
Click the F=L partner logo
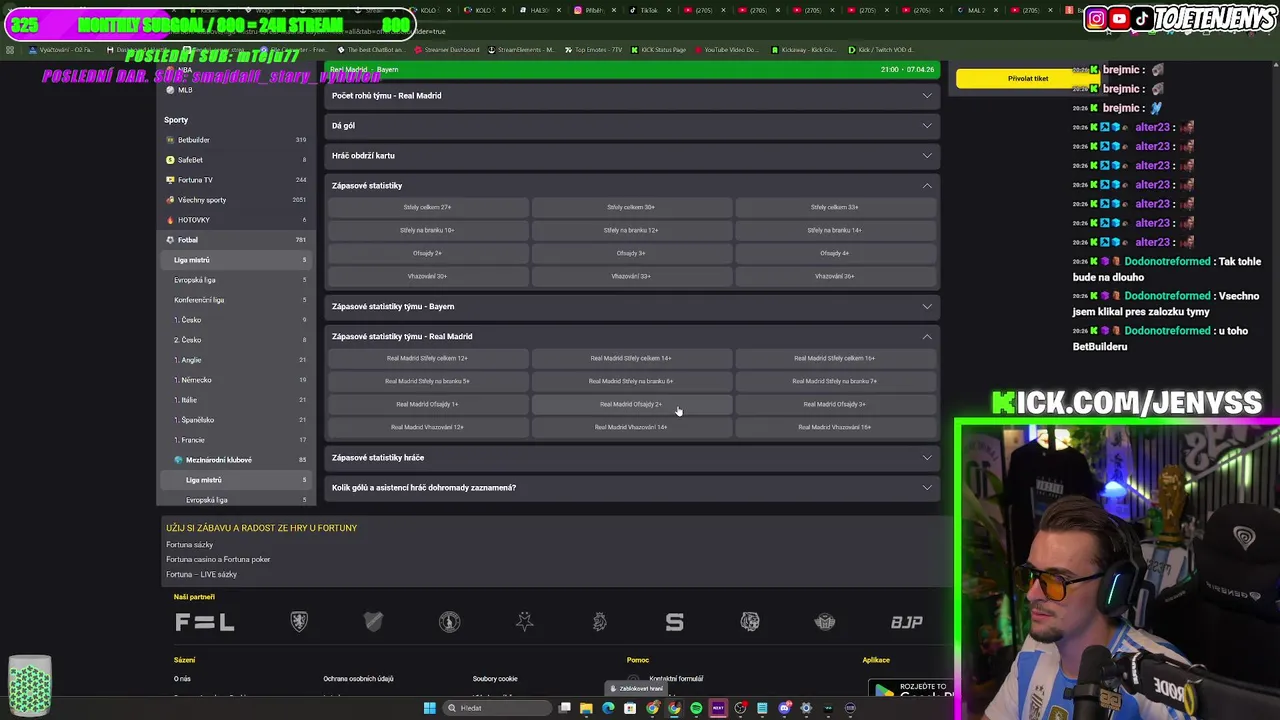tap(204, 622)
